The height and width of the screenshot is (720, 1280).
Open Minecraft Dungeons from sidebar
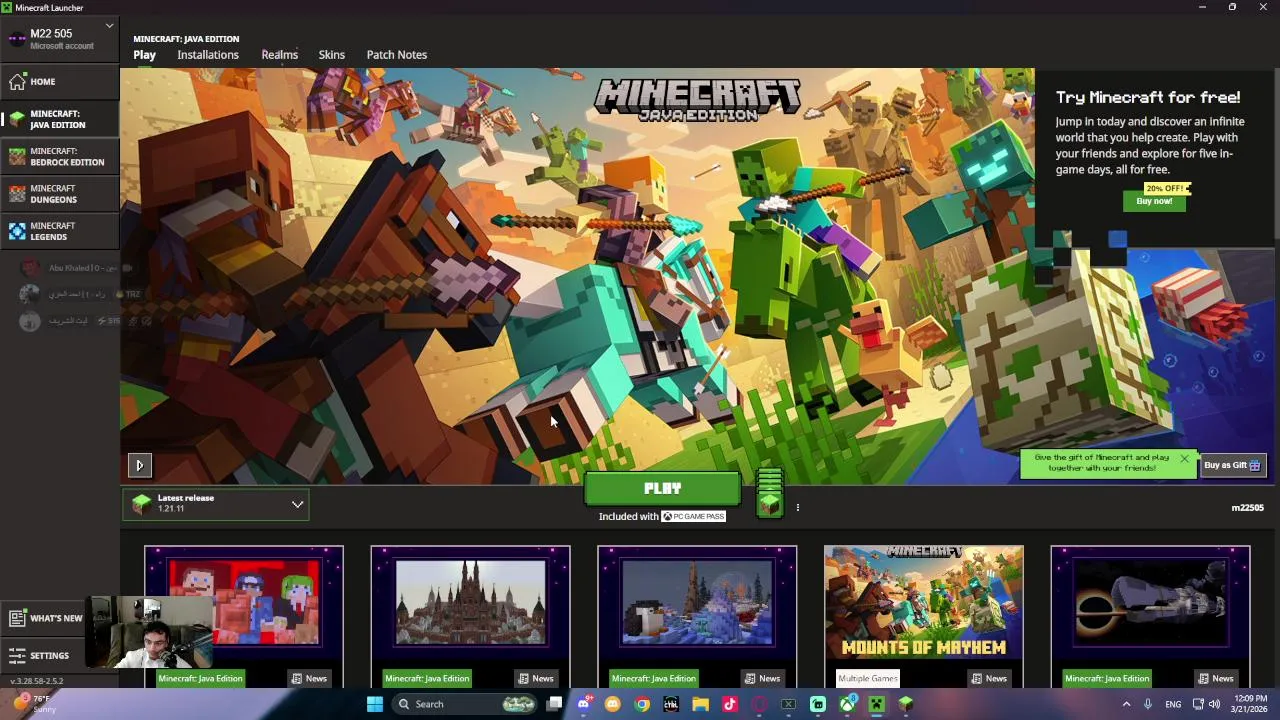(59, 194)
